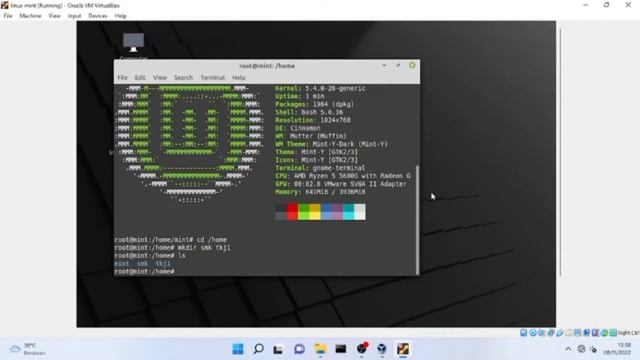The width and height of the screenshot is (640, 360).
Task: Open File Explorer from the taskbar
Action: click(x=320, y=349)
